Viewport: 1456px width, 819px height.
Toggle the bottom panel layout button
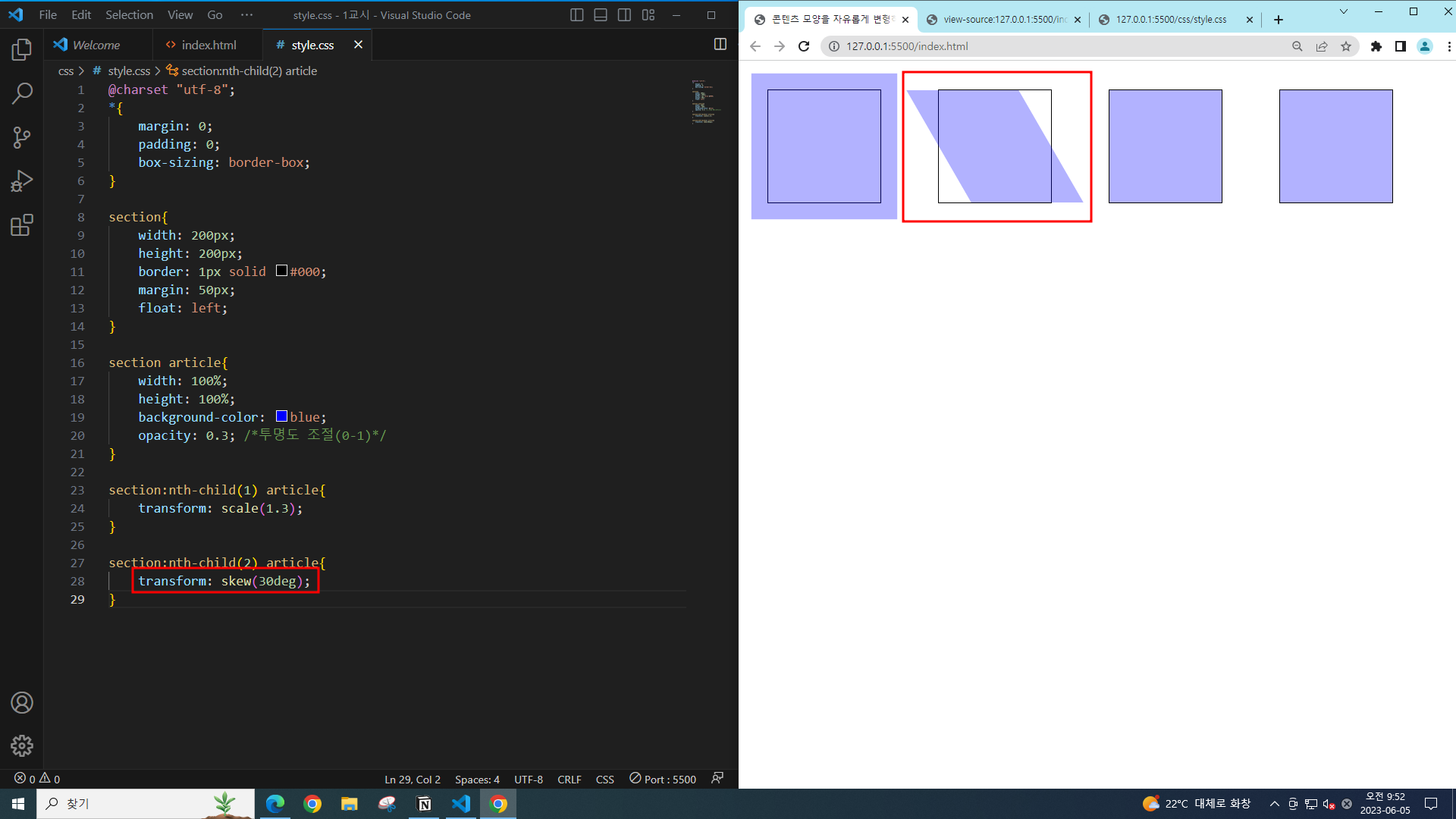coord(601,15)
